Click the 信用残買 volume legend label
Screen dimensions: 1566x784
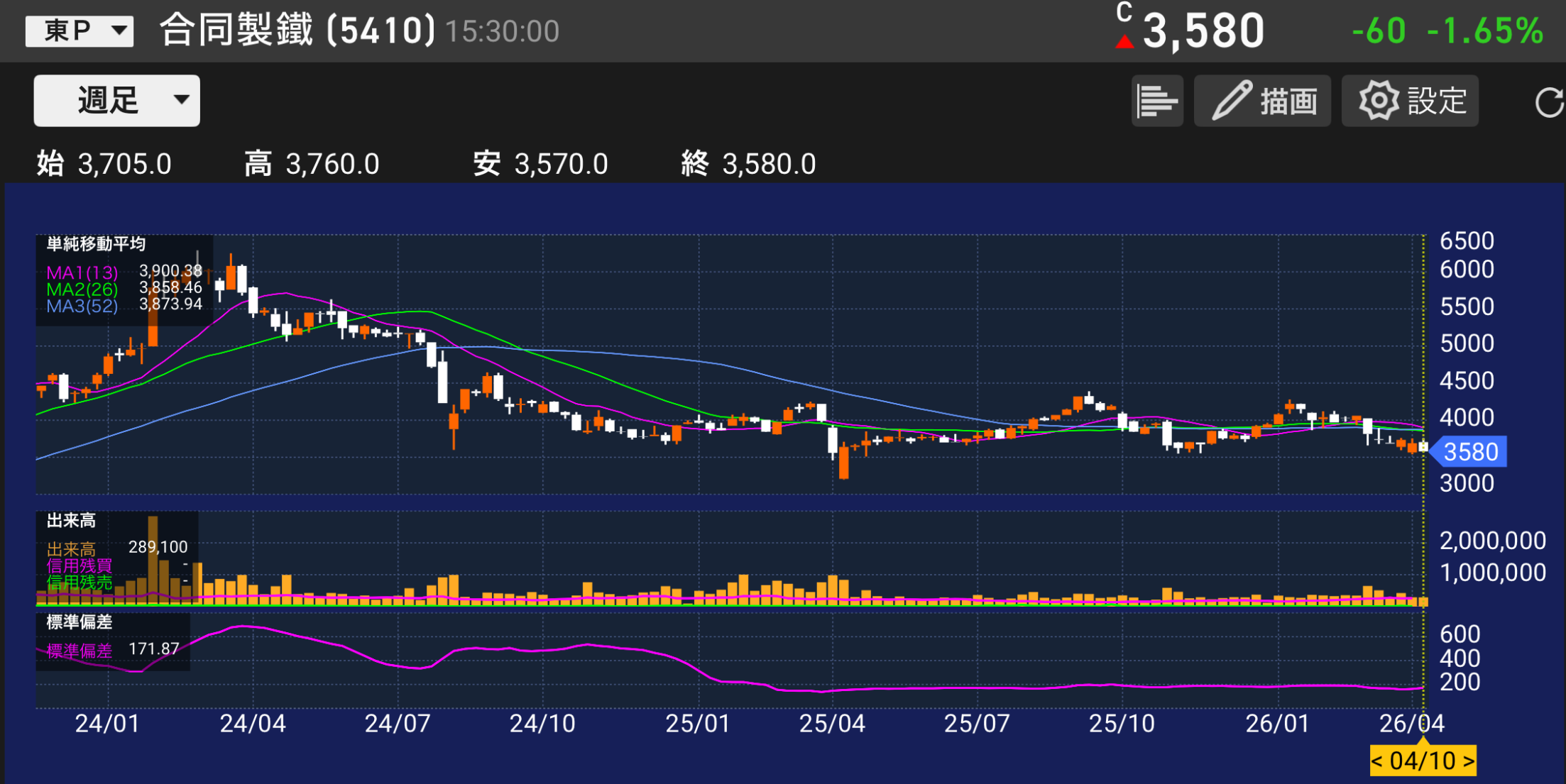80,566
